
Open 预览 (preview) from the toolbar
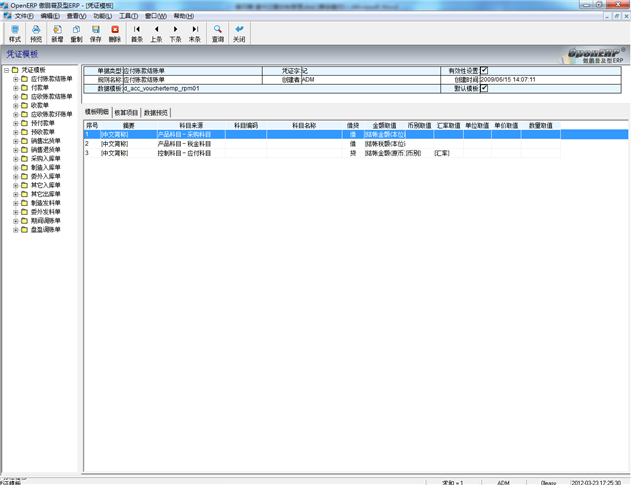[36, 33]
